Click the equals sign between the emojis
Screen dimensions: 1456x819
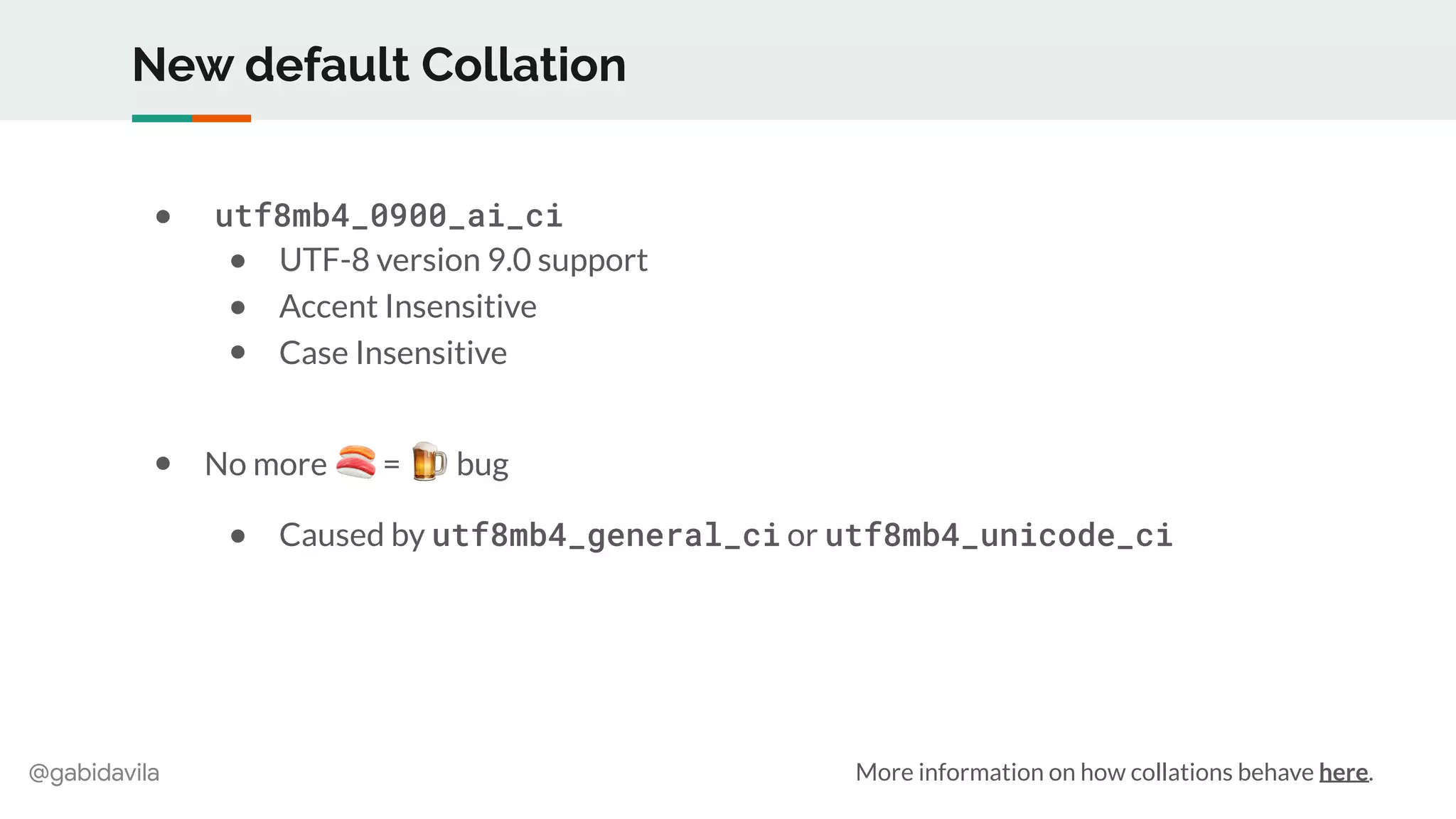[391, 465]
